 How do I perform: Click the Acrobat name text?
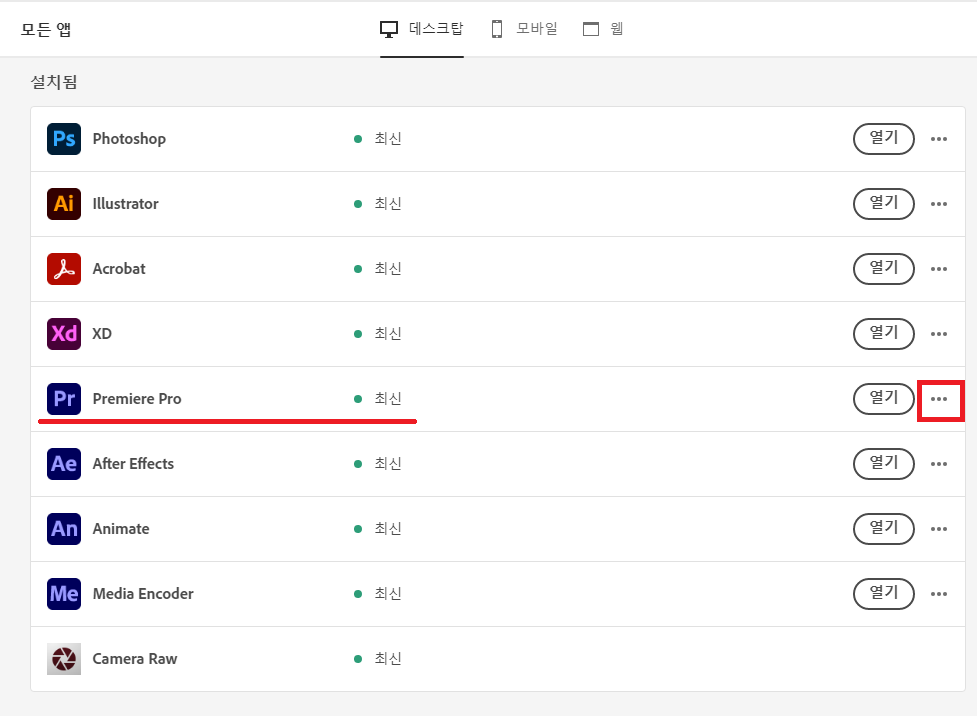[118, 269]
